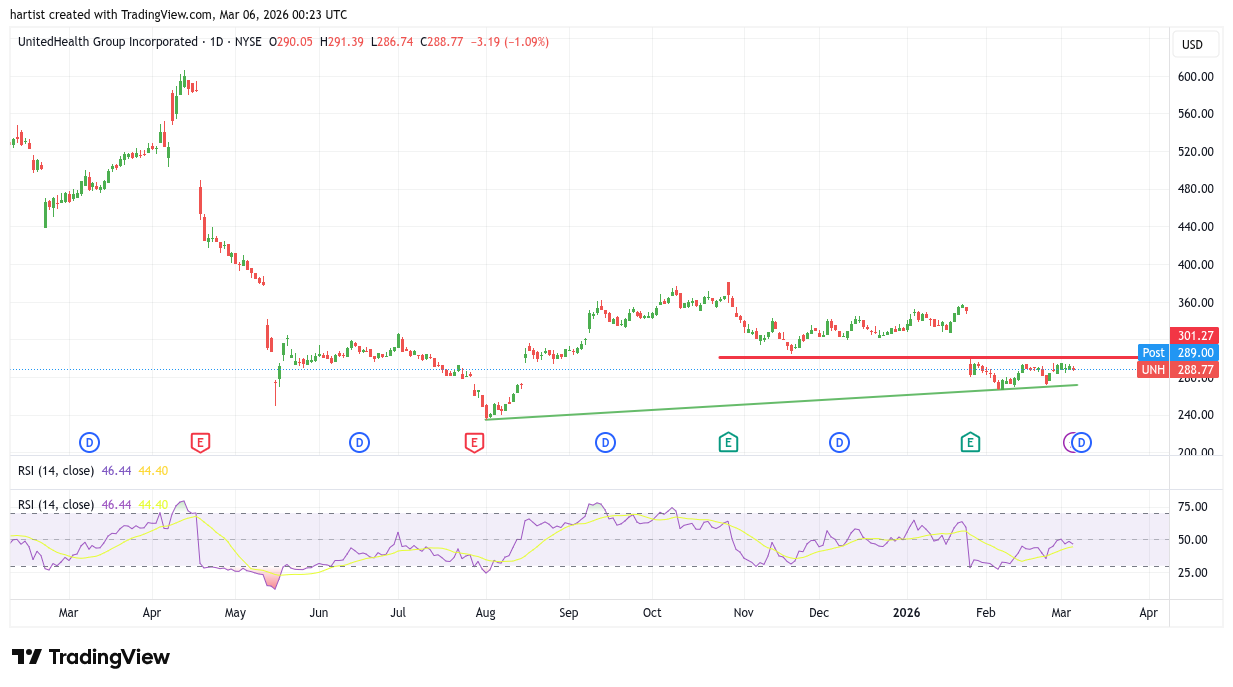This screenshot has height=687, width=1233.
Task: Select the dividend D marker after December
Action: (x=839, y=442)
